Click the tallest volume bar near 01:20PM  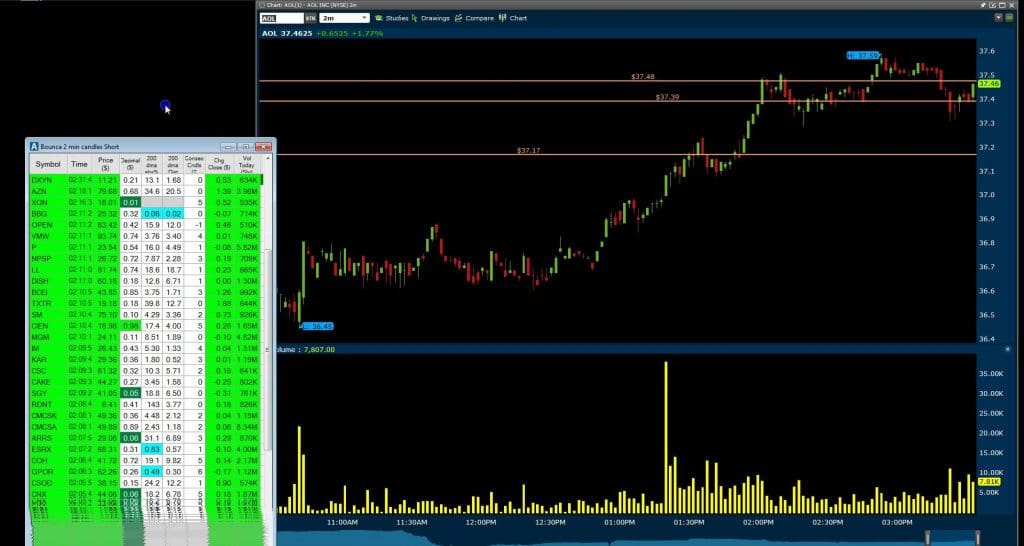[x=666, y=438]
